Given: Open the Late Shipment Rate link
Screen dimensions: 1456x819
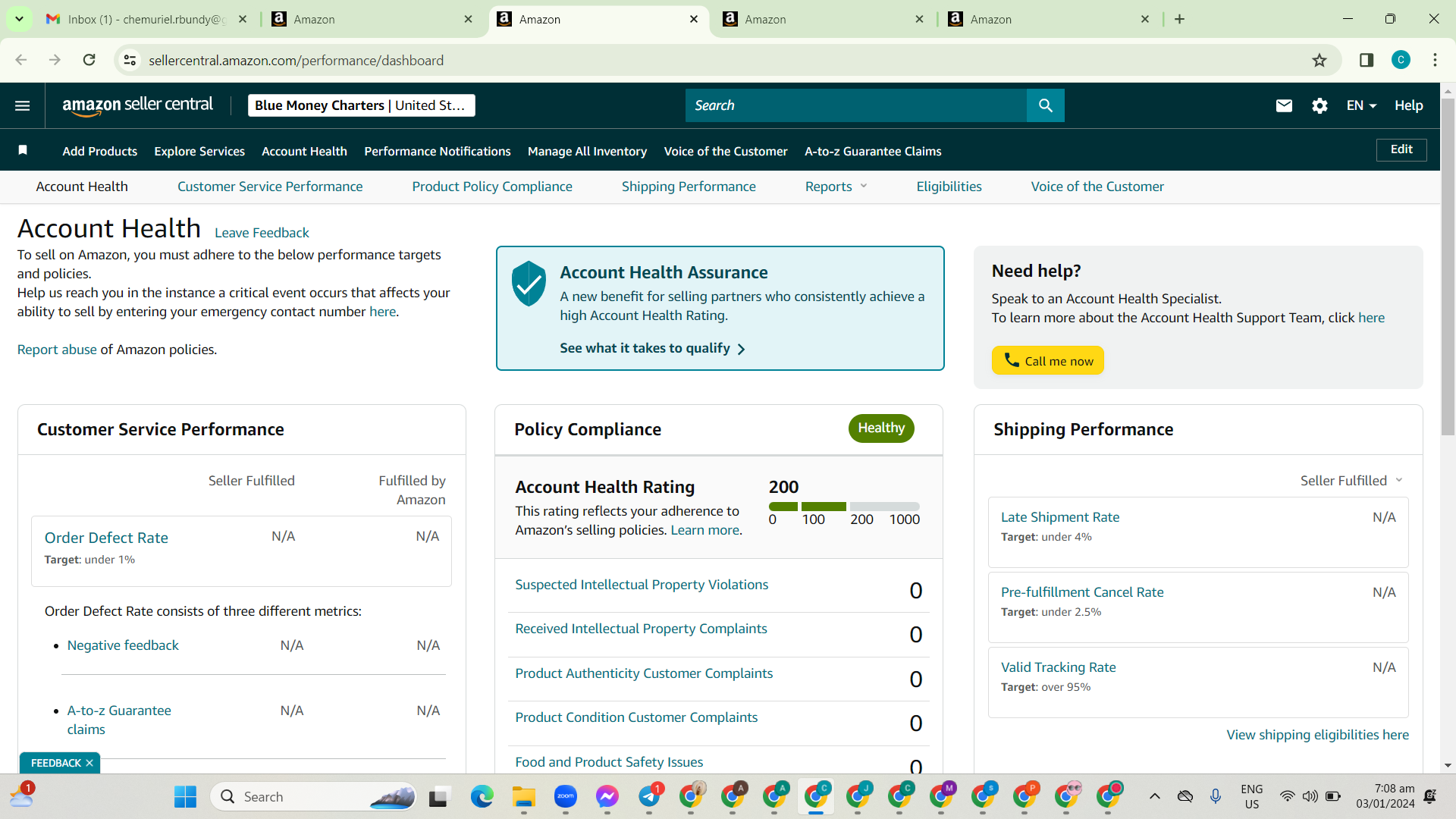Looking at the screenshot, I should point(1060,517).
